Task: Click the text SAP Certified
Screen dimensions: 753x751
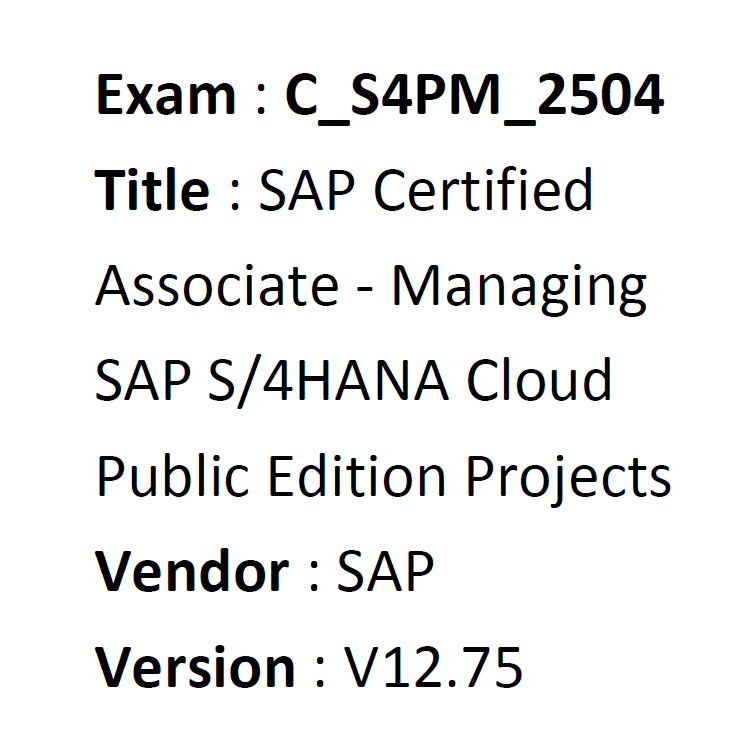Action: (426, 190)
